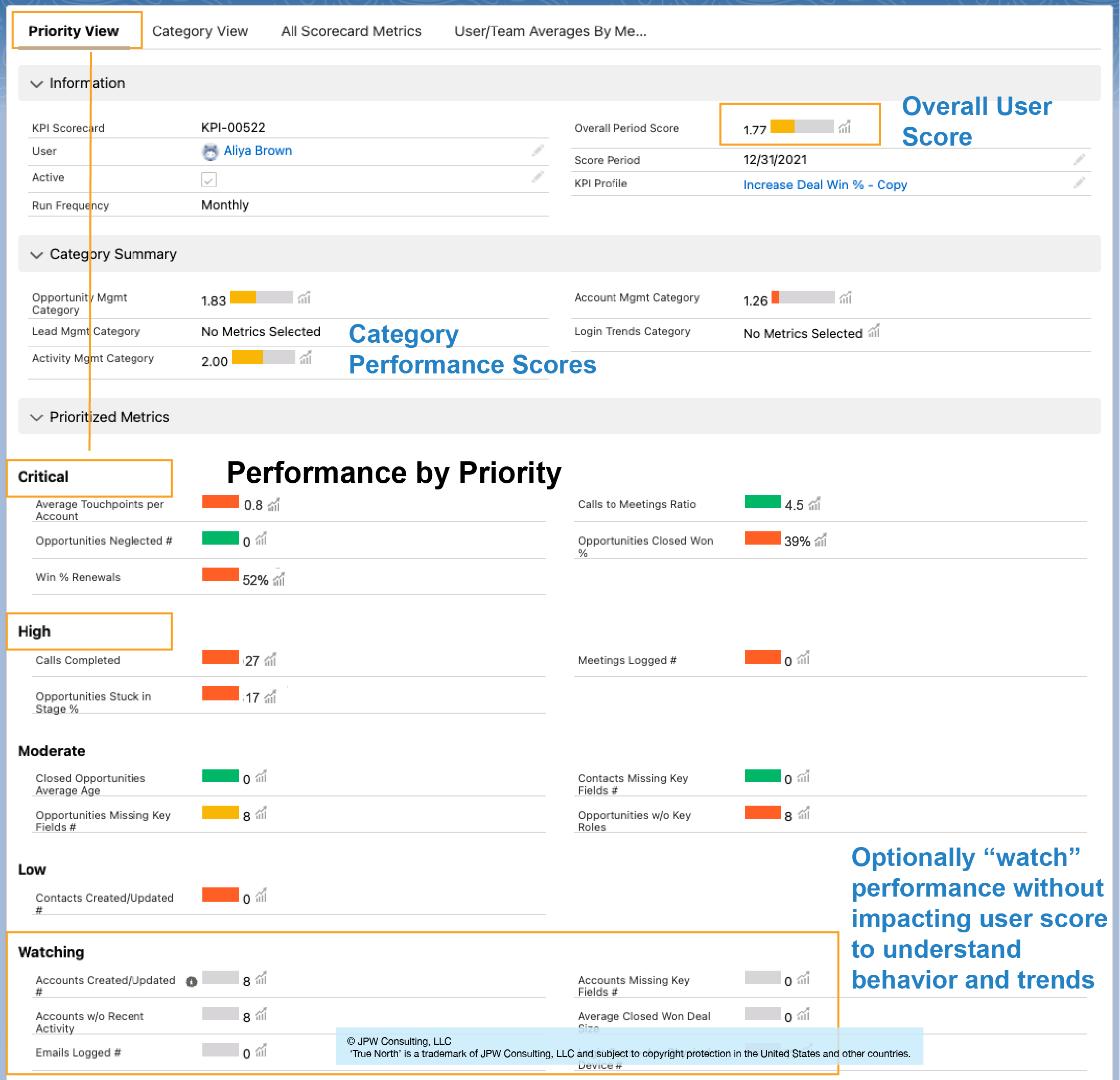
Task: Open chart icon for Closed Opportunities Average Age
Action: [261, 777]
